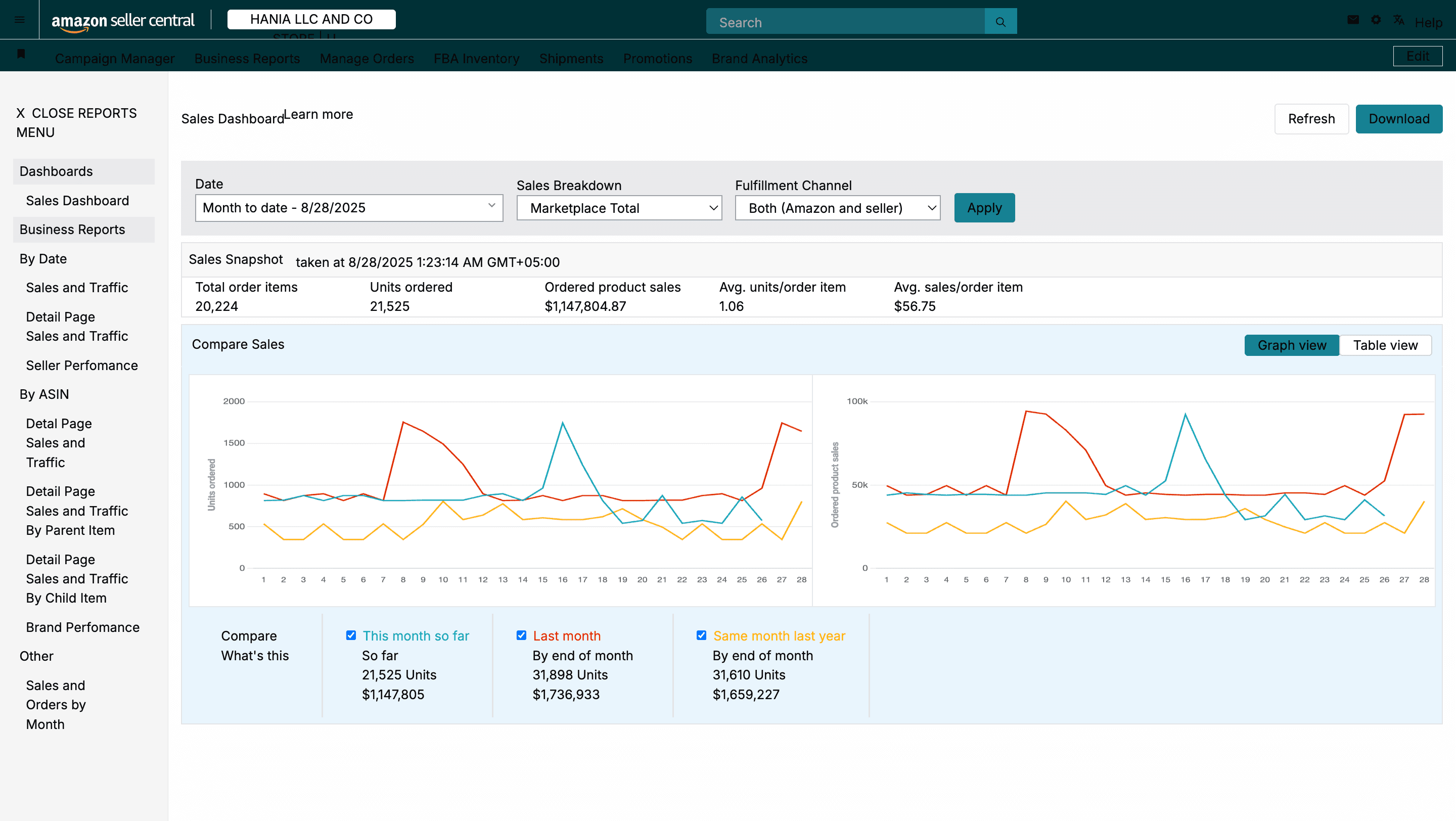Open By ASIN Detal Page Sales and Traffic

(59, 443)
